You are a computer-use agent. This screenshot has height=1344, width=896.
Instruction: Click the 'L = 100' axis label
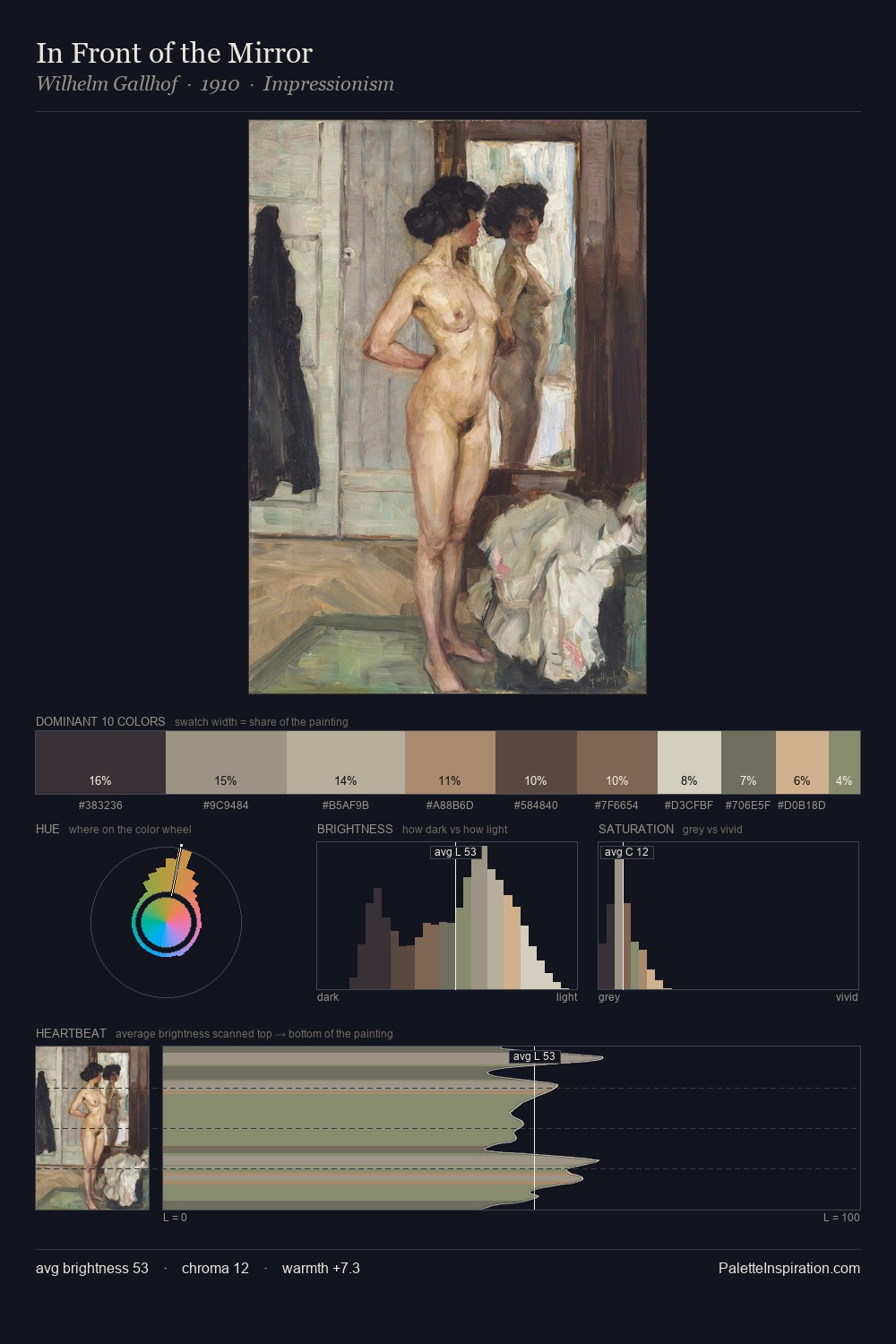[x=841, y=1218]
